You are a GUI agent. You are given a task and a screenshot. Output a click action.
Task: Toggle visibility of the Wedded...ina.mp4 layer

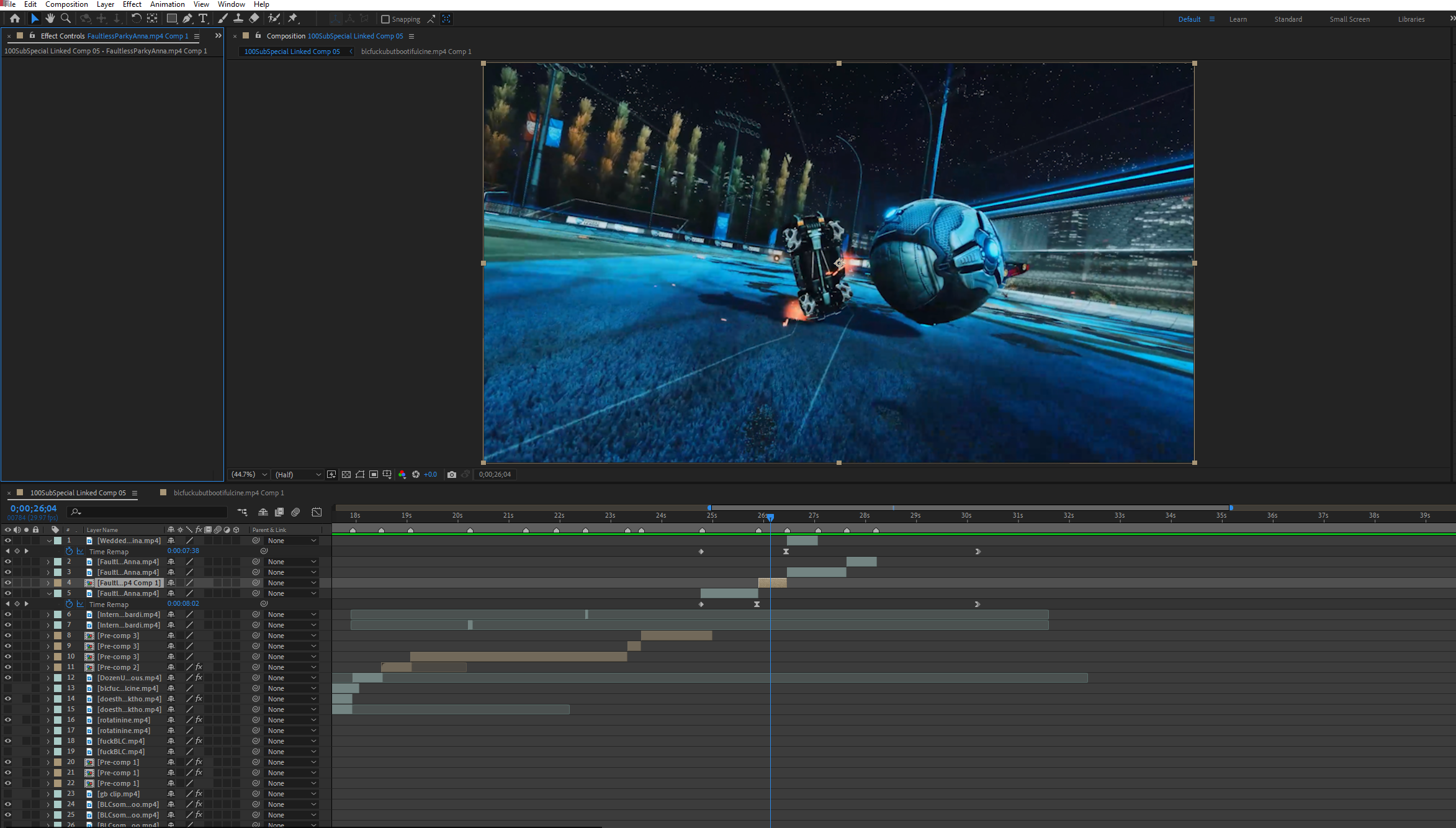(8, 540)
